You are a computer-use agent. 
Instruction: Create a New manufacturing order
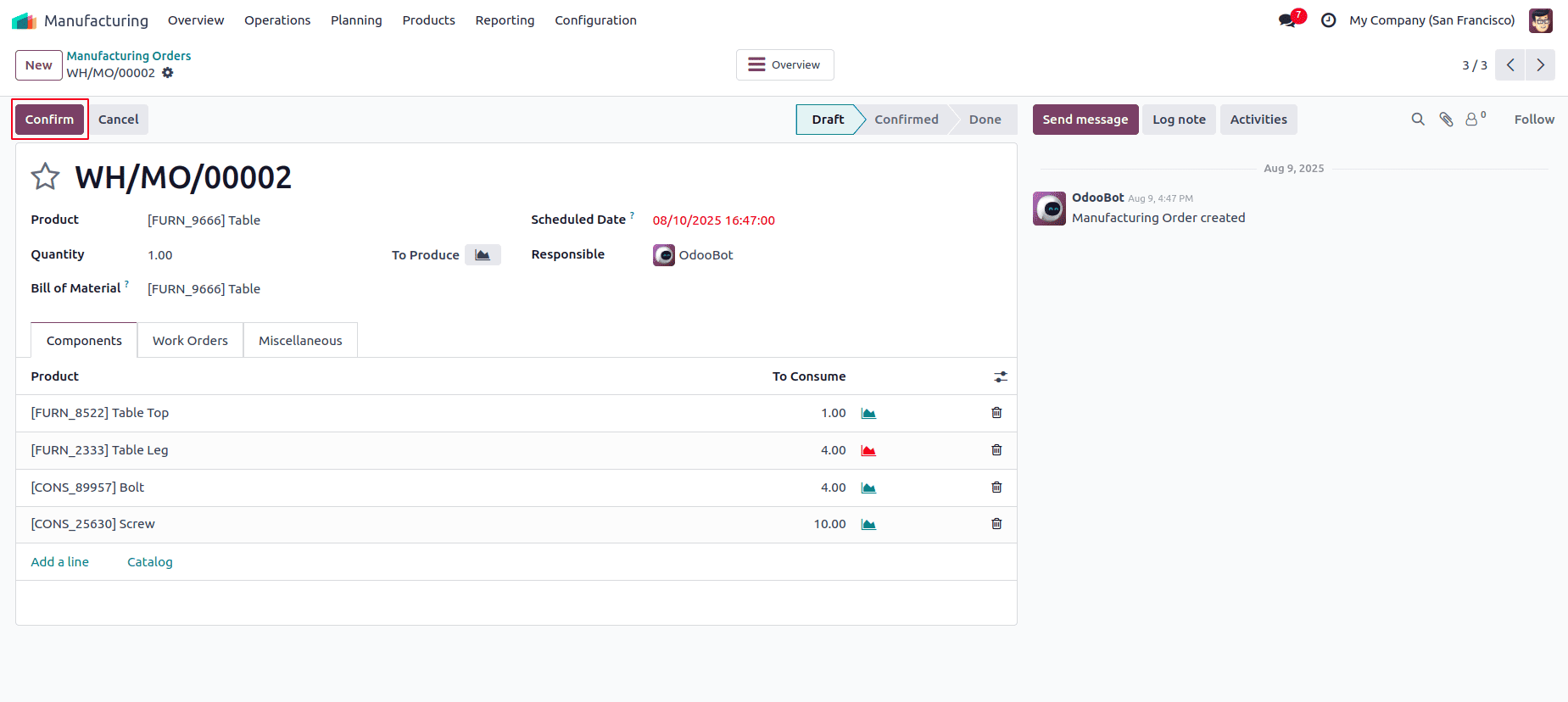[39, 65]
